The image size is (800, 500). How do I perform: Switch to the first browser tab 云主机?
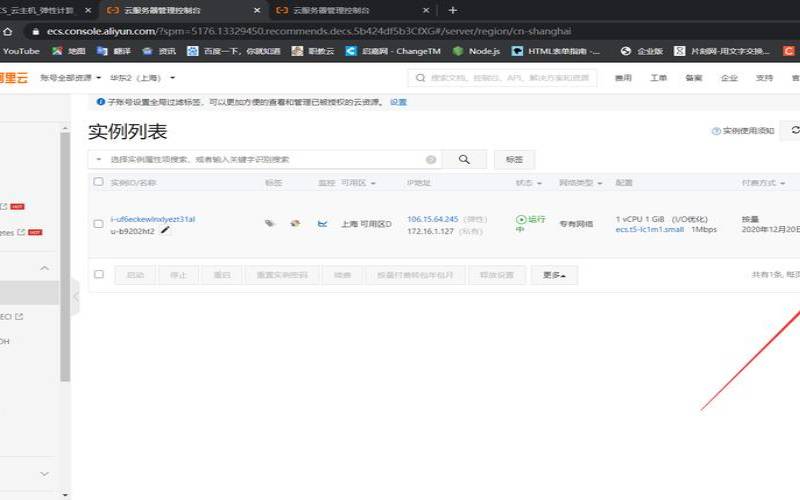tap(41, 10)
